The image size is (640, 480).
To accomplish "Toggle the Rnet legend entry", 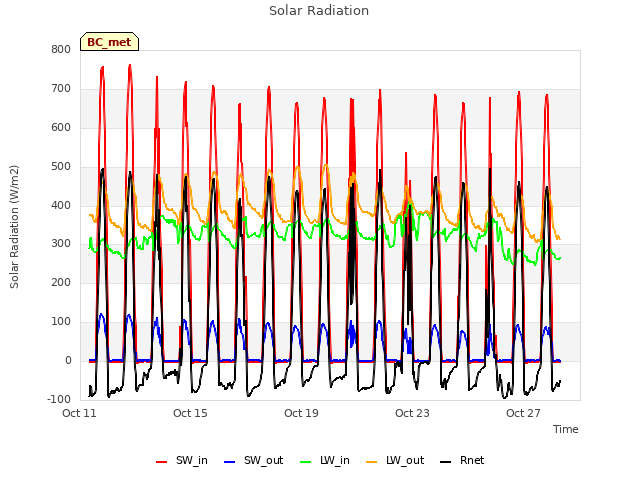I will click(462, 460).
